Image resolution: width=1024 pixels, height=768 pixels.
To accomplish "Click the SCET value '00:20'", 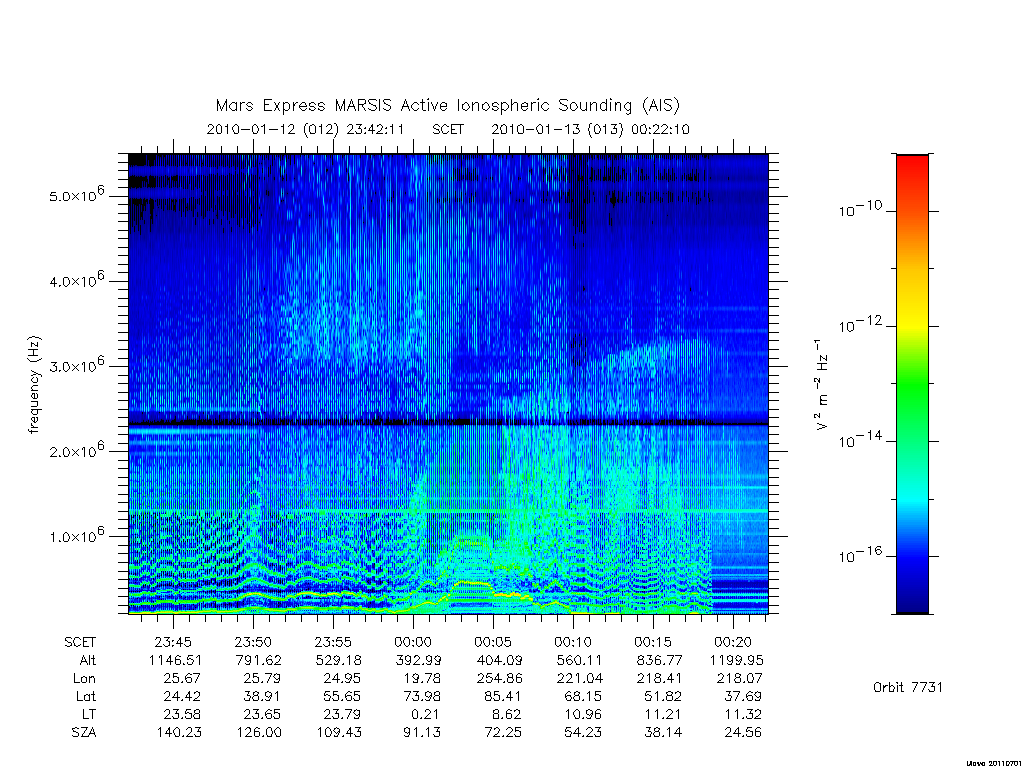I will (733, 642).
